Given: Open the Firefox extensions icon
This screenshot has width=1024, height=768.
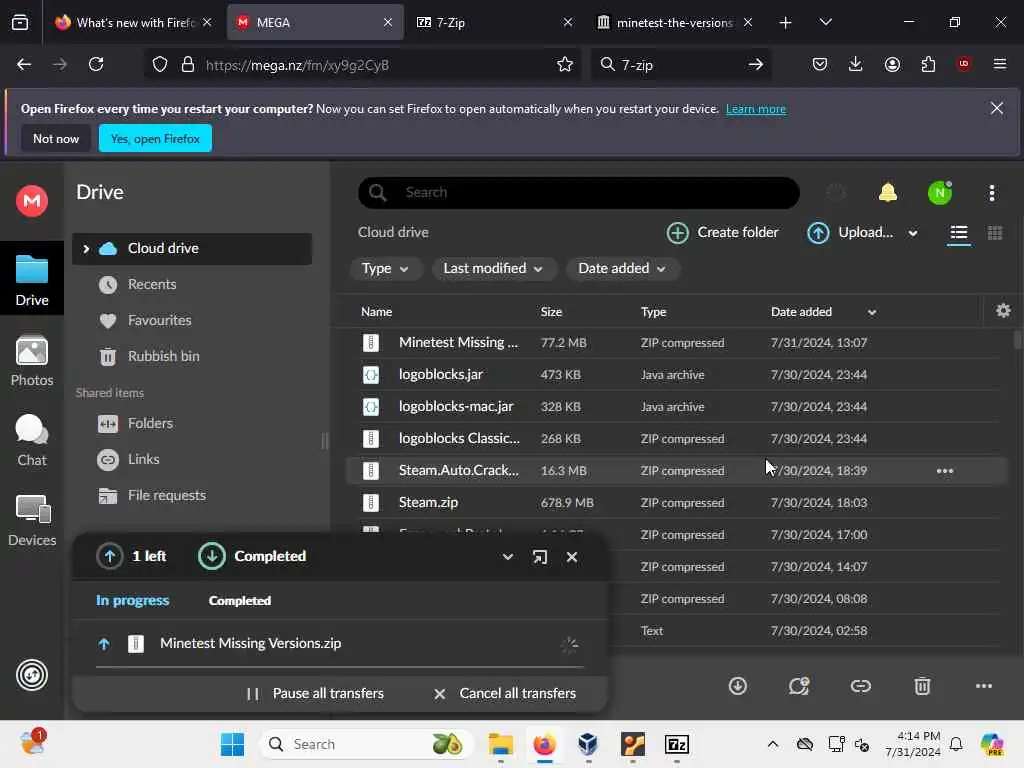Looking at the screenshot, I should coord(928,64).
